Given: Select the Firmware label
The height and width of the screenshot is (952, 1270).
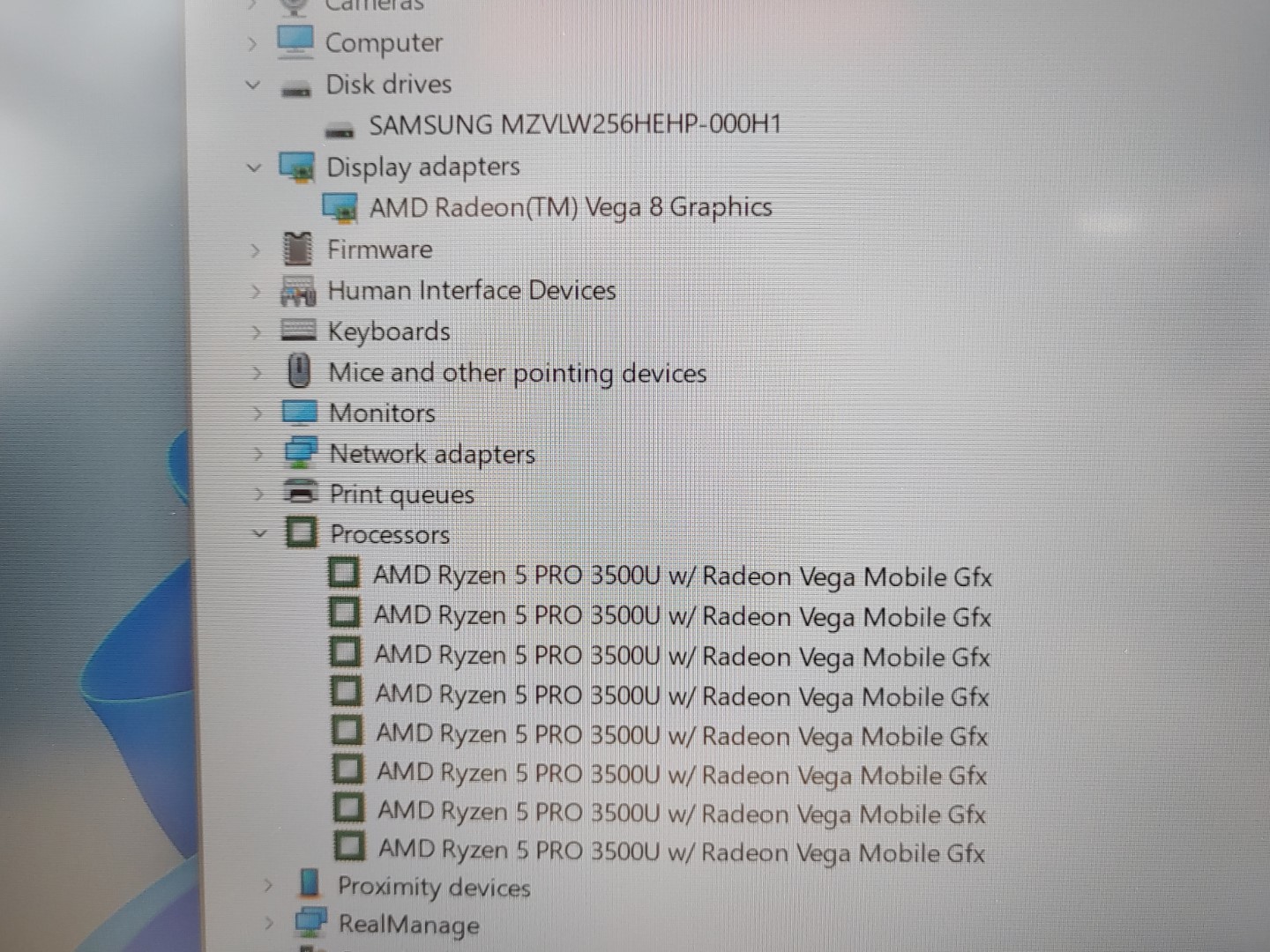Looking at the screenshot, I should [380, 249].
